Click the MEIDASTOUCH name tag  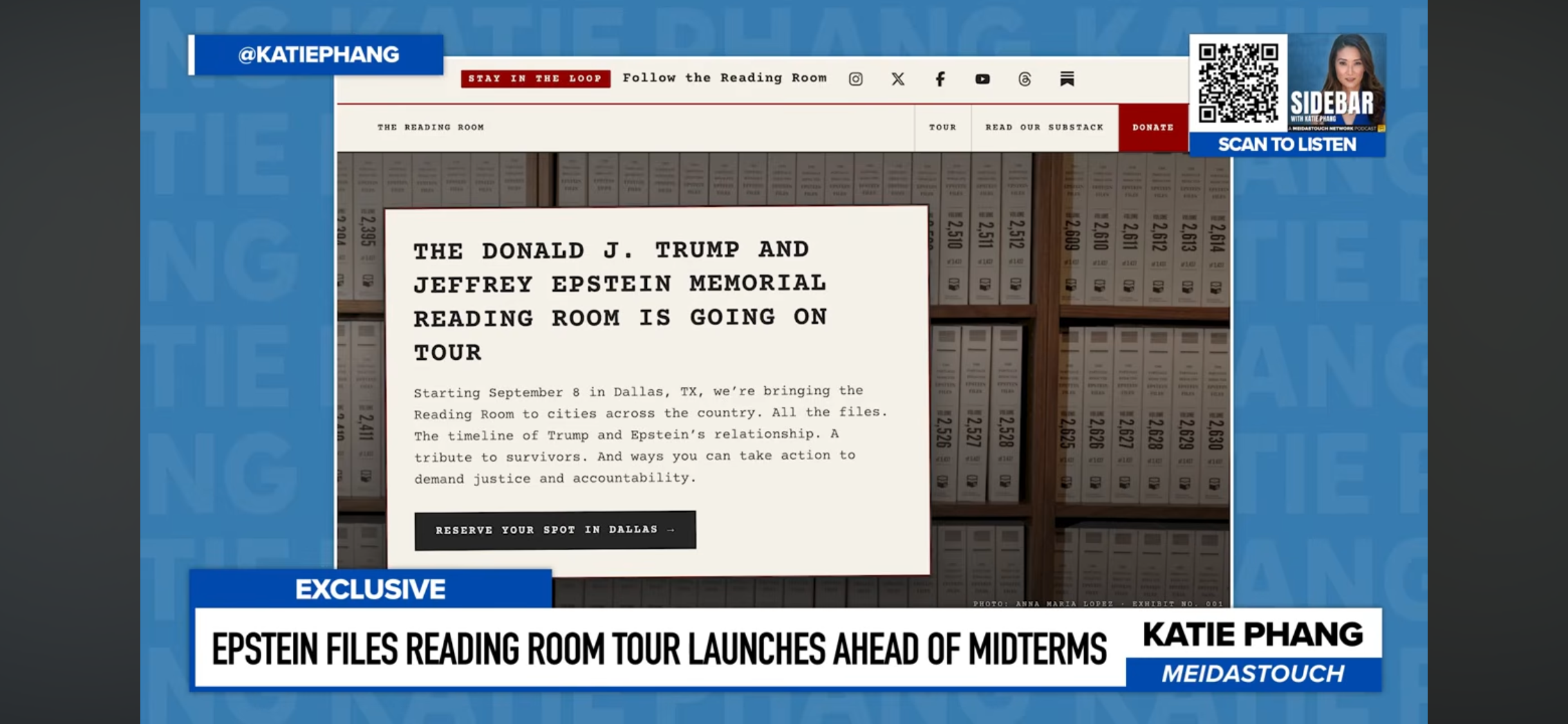point(1253,674)
